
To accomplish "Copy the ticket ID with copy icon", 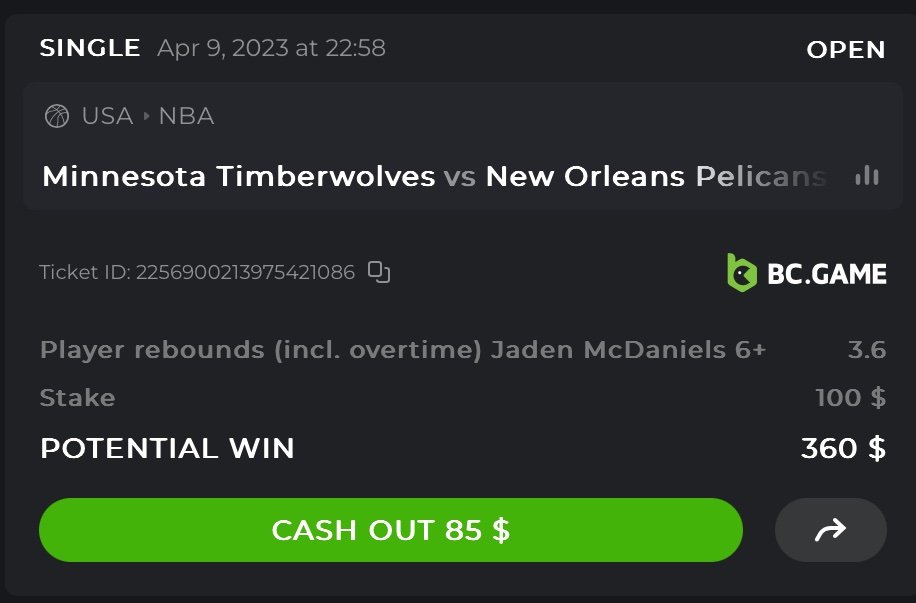I will click(379, 271).
